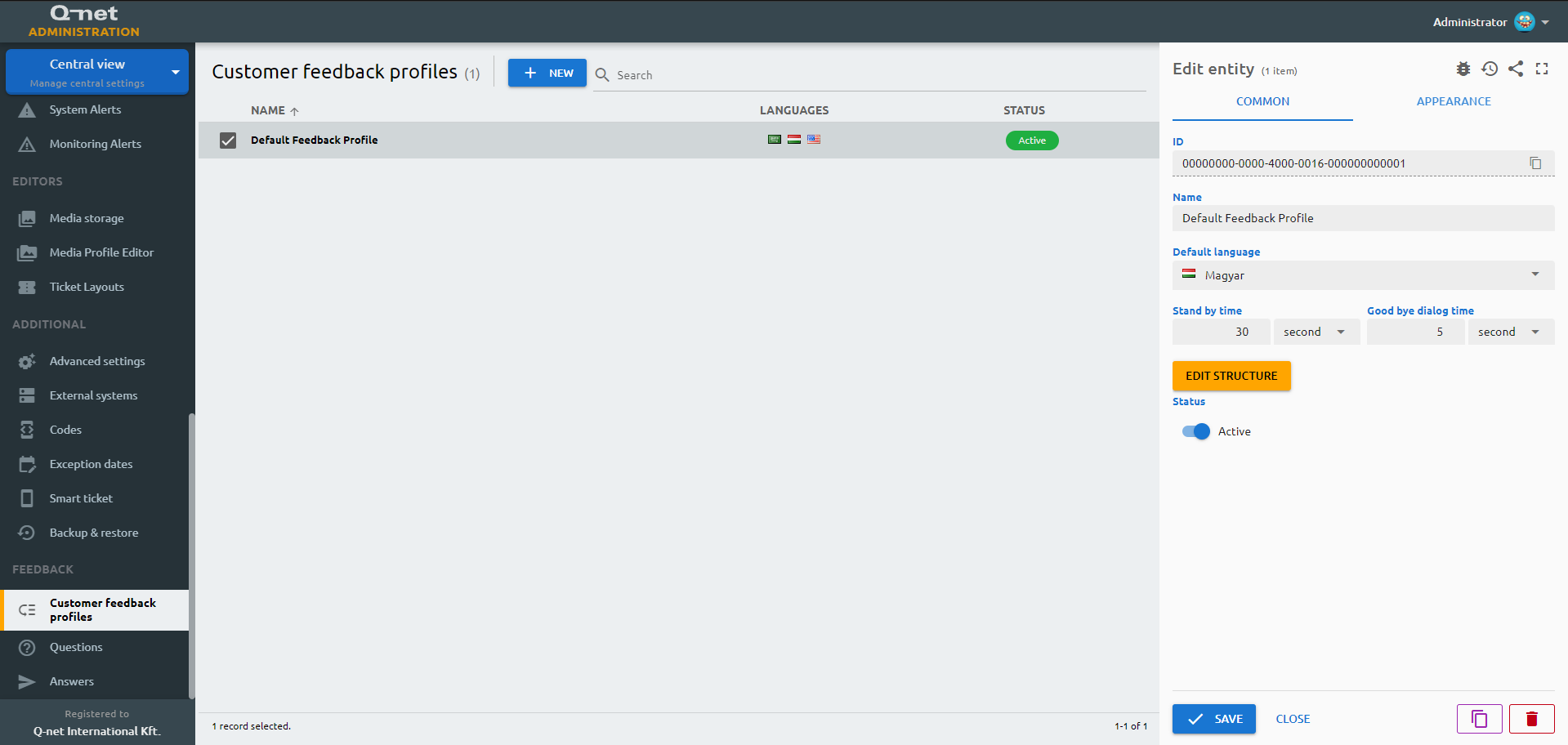Click the debug bug icon in Edit entity header
The width and height of the screenshot is (1568, 745).
coord(1463,69)
